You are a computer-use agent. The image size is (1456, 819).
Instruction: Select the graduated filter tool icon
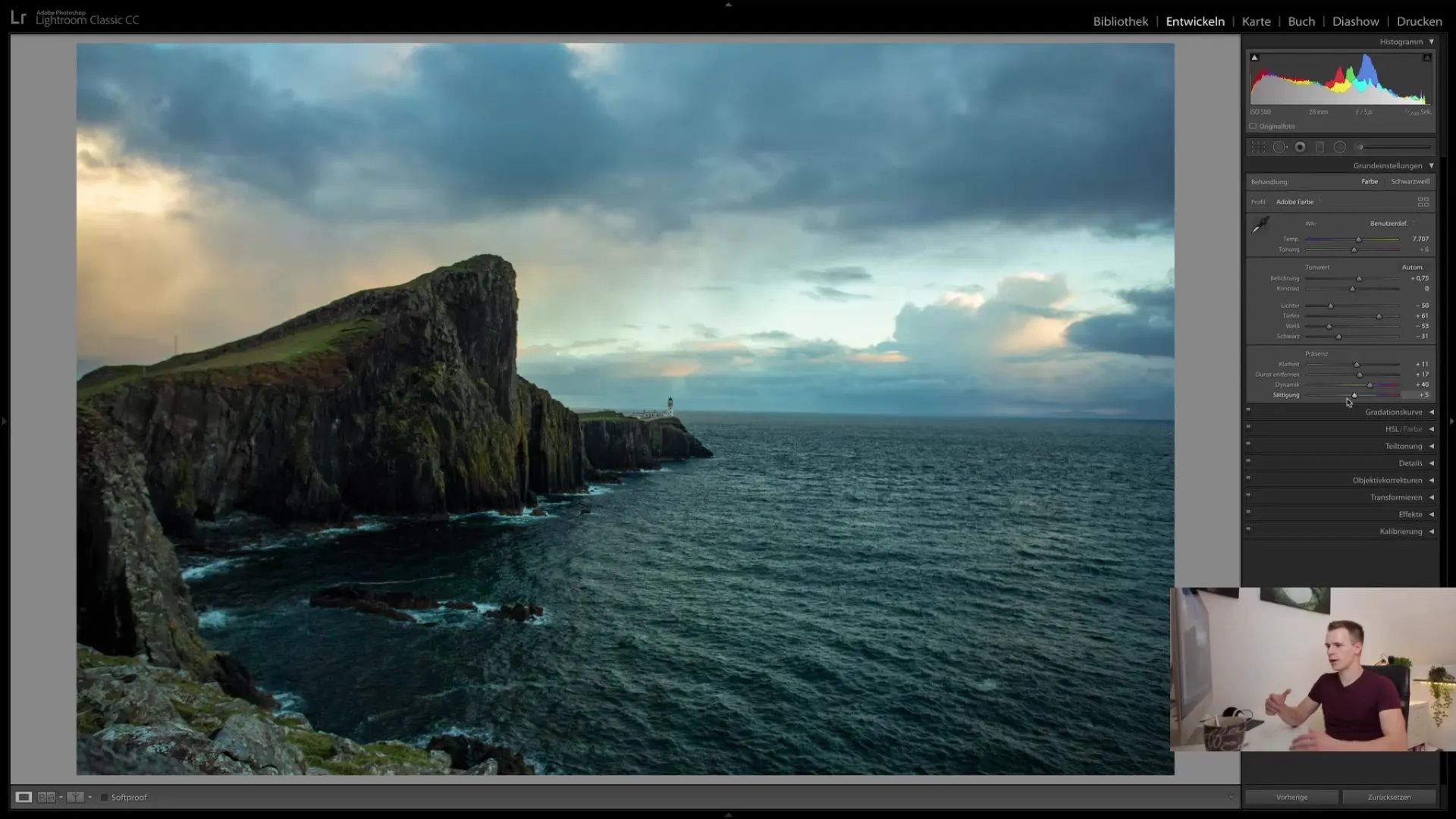tap(1319, 147)
